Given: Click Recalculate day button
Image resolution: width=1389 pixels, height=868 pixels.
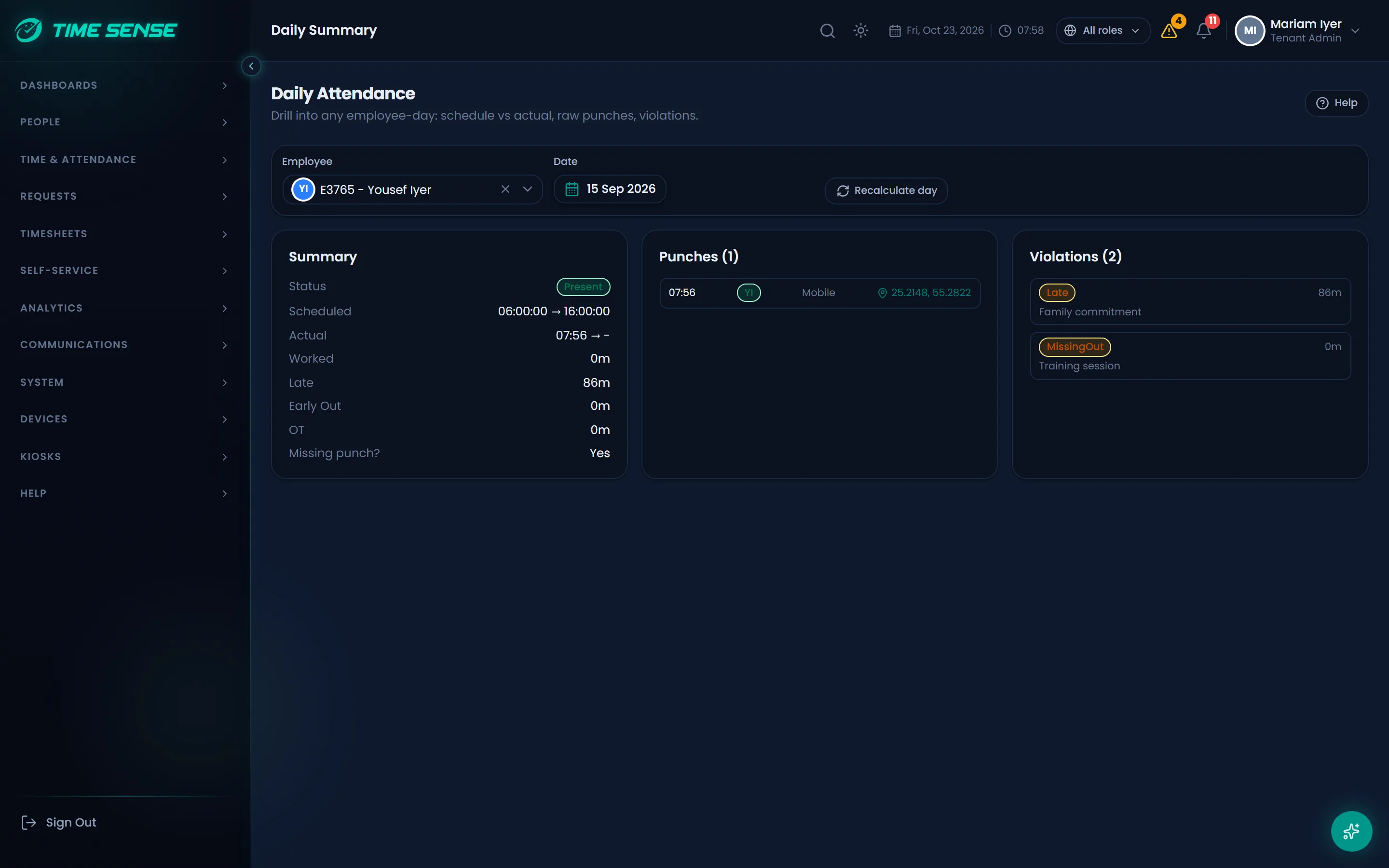Looking at the screenshot, I should pos(885,190).
